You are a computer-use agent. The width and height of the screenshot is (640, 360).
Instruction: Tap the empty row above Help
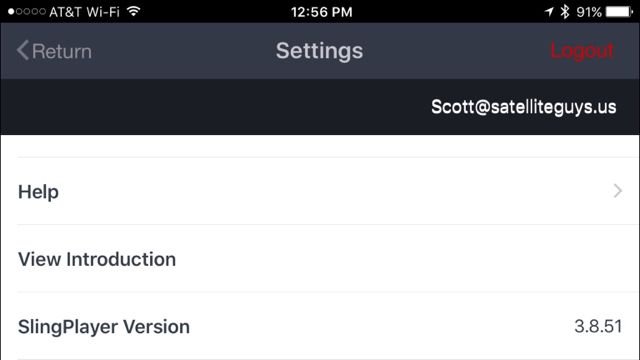click(x=320, y=146)
